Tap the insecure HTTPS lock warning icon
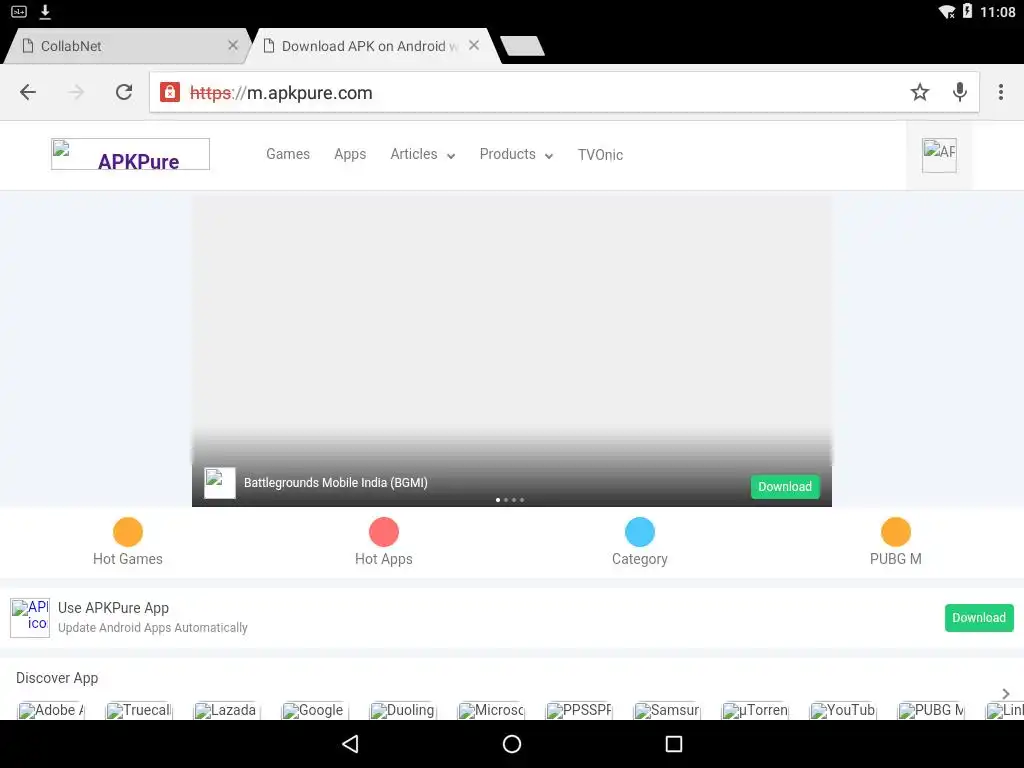This screenshot has height=768, width=1024. [170, 92]
